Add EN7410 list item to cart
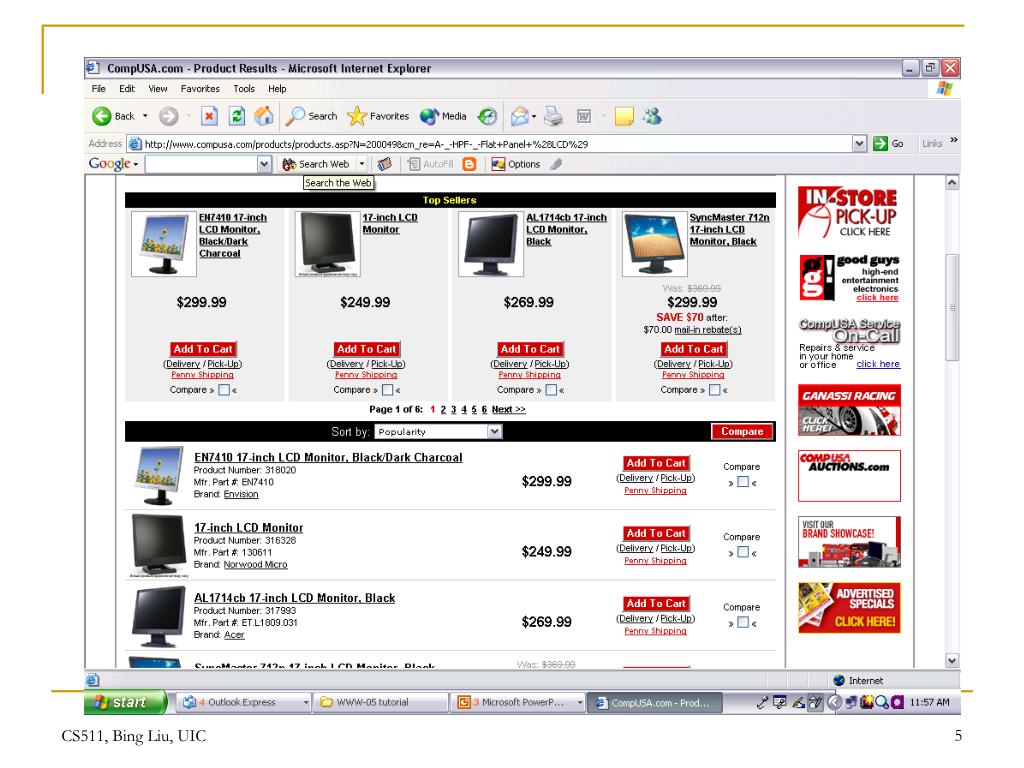 click(656, 463)
